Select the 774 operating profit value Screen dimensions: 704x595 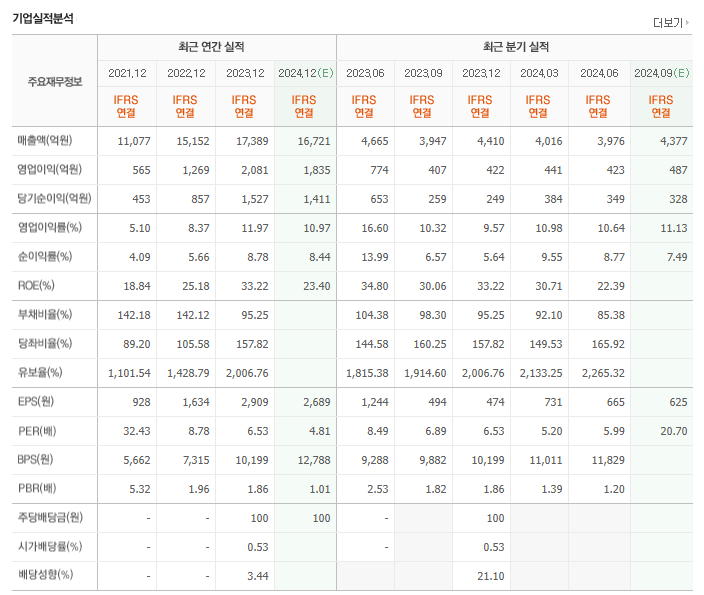click(379, 170)
